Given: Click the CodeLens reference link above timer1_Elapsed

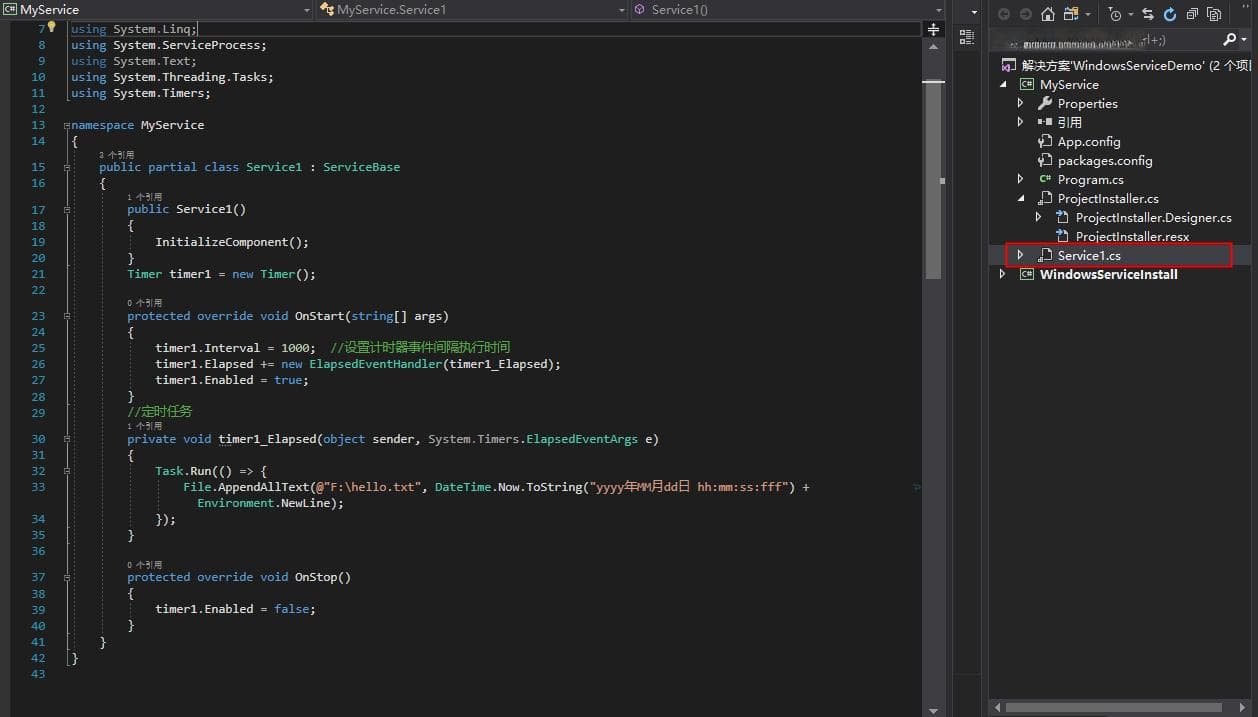Looking at the screenshot, I should [x=144, y=426].
